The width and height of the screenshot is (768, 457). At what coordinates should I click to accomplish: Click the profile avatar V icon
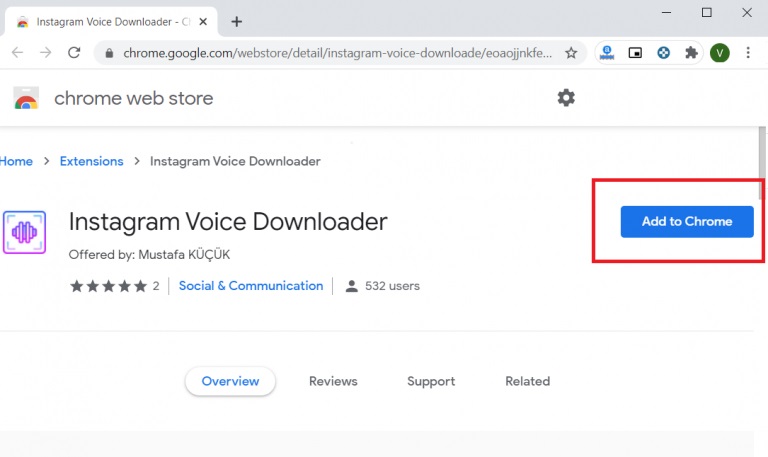(x=719, y=53)
